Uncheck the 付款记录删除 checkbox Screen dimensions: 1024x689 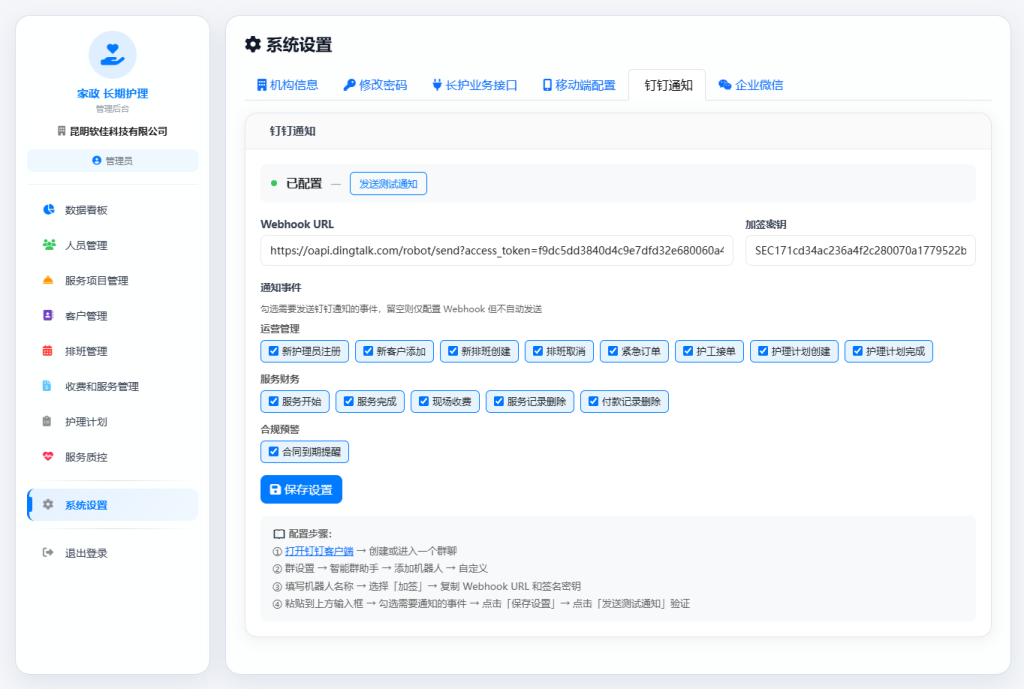(594, 402)
